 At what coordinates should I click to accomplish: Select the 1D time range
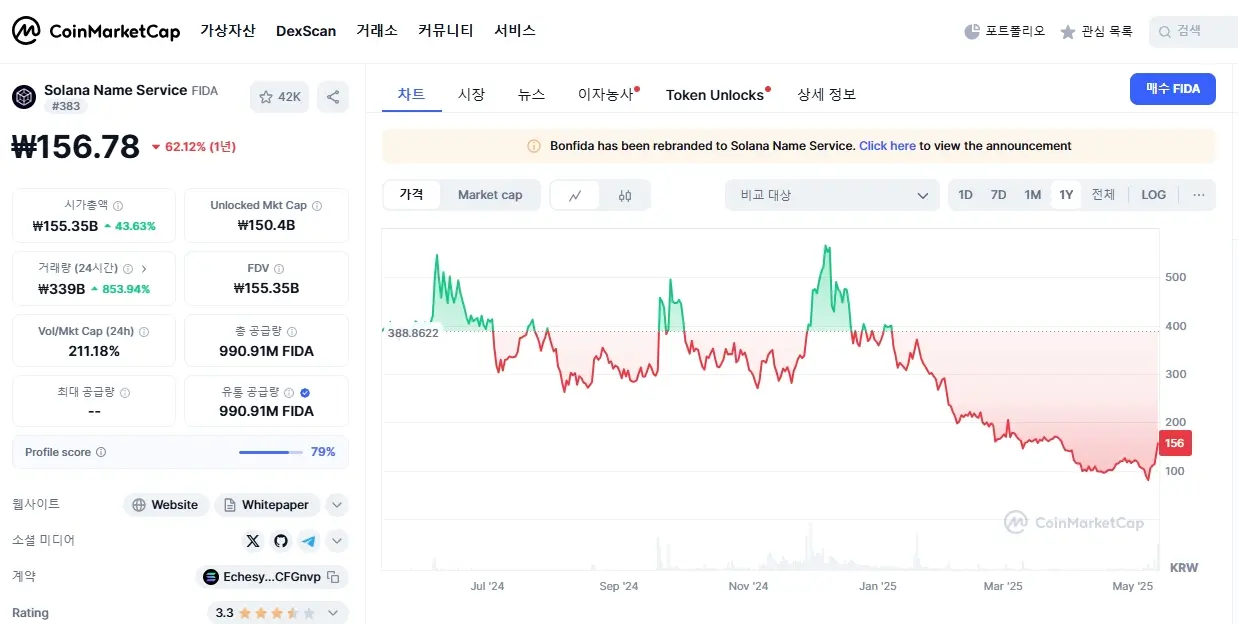pyautogui.click(x=965, y=195)
